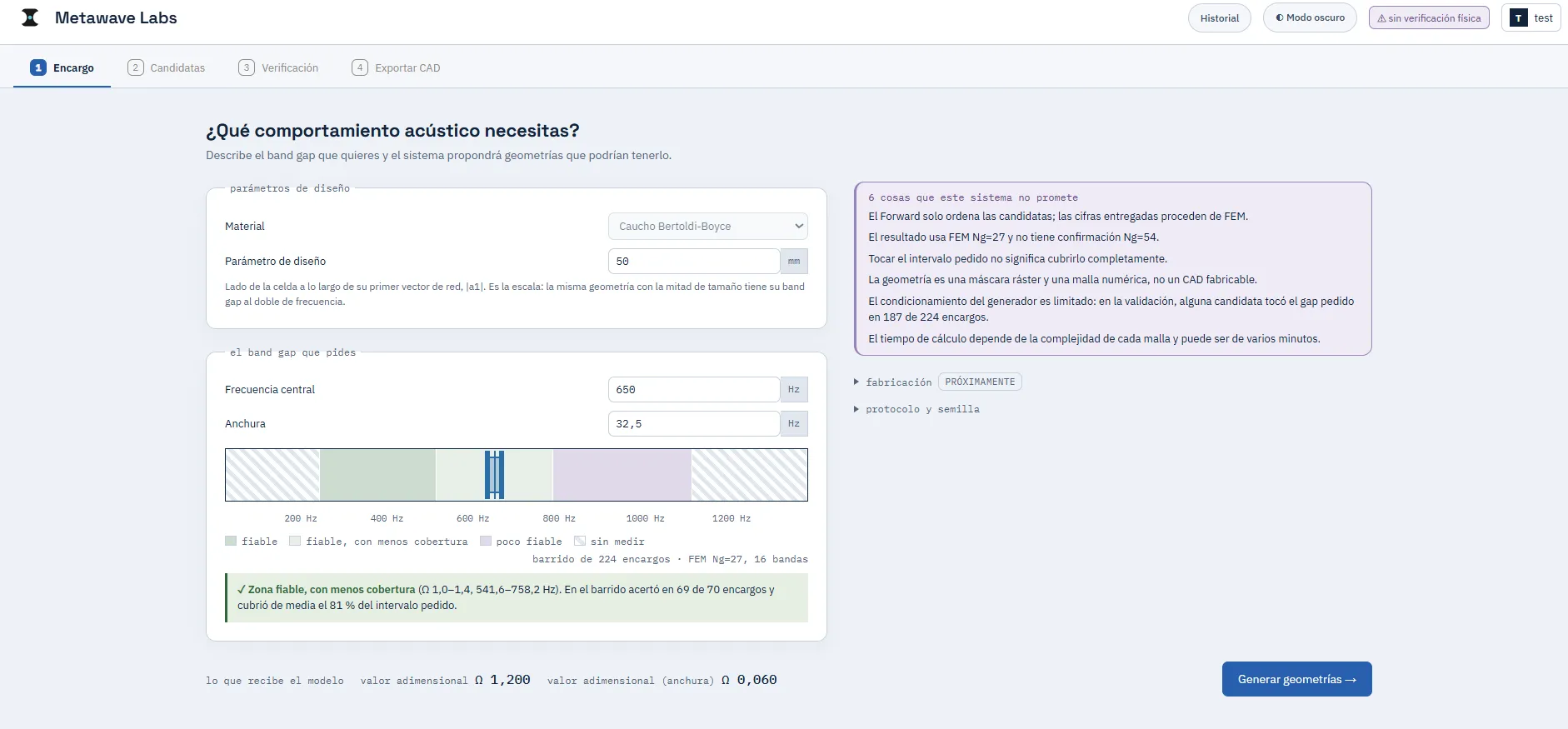The width and height of the screenshot is (1568, 729).
Task: Click the Ω 0,060 anchura value
Action: [749, 680]
